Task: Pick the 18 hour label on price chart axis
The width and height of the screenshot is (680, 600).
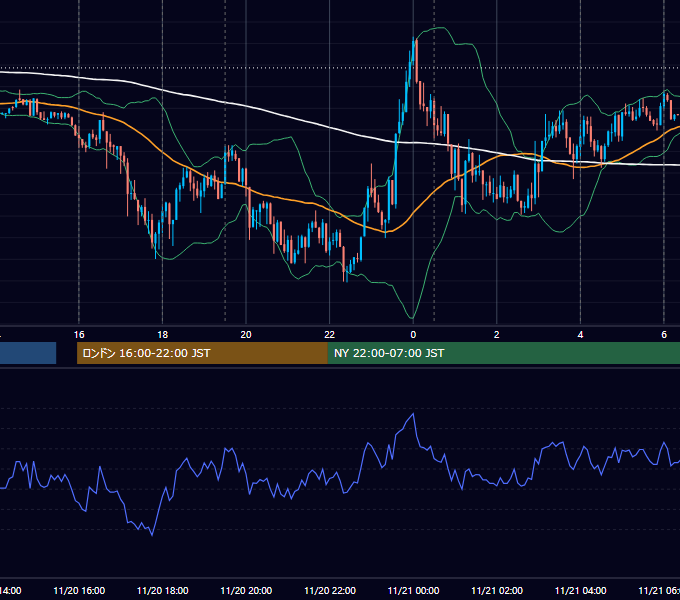Action: click(162, 335)
